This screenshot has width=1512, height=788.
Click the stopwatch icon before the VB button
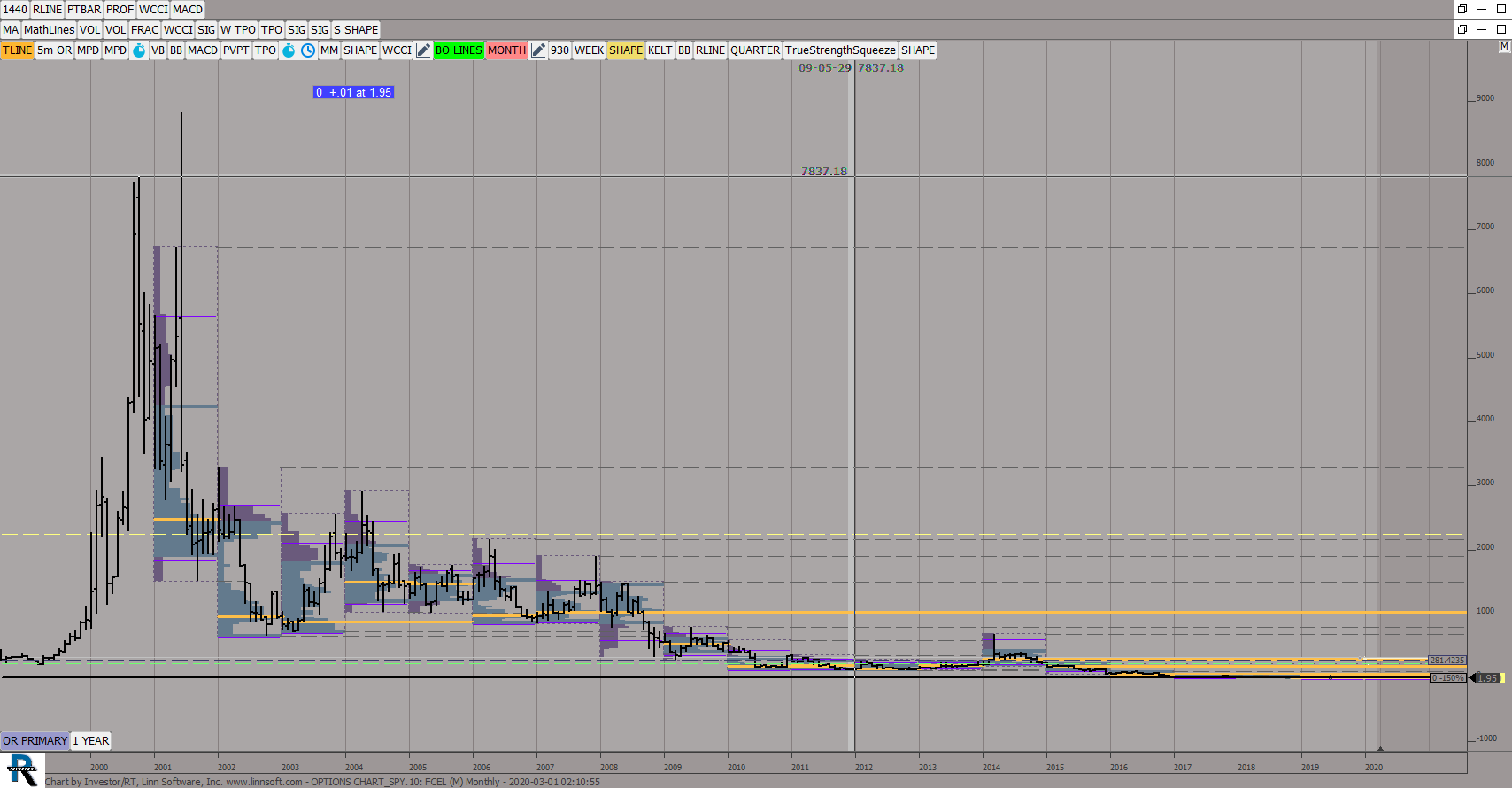point(139,50)
